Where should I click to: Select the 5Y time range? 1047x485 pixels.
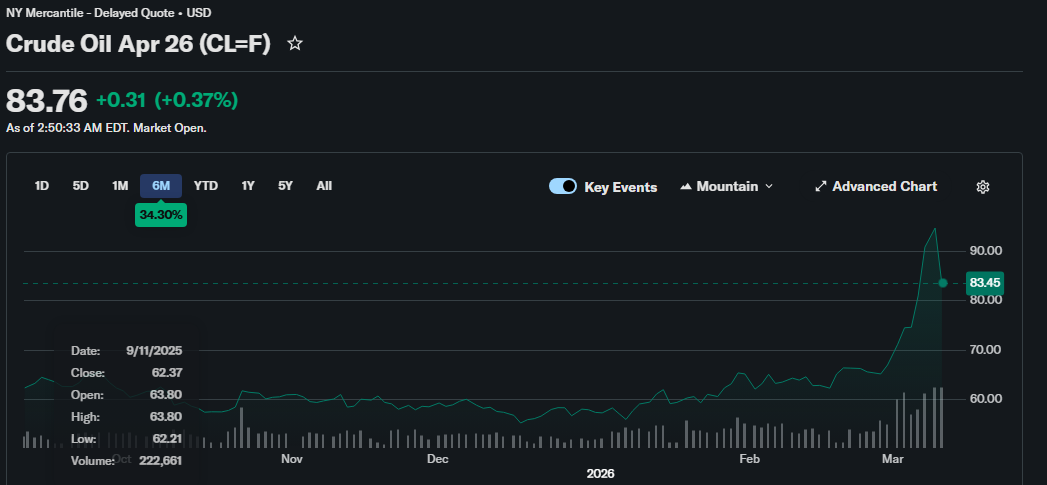(x=285, y=186)
